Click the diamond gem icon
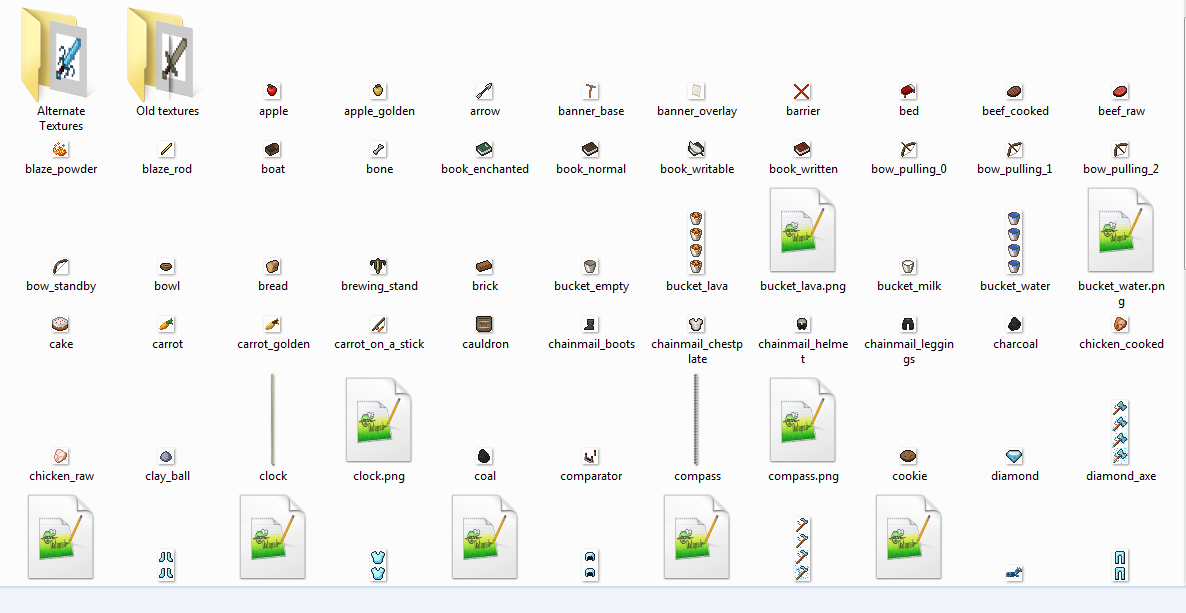Viewport: 1186px width, 613px height. click(x=1014, y=456)
